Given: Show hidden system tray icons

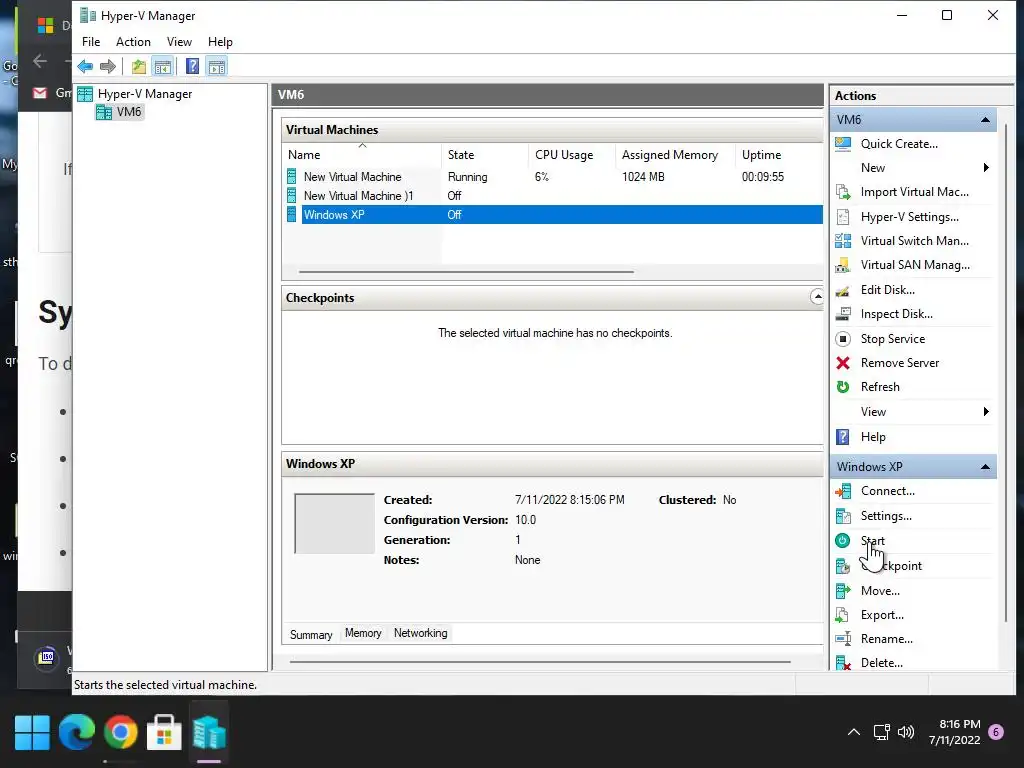Looking at the screenshot, I should click(x=854, y=732).
